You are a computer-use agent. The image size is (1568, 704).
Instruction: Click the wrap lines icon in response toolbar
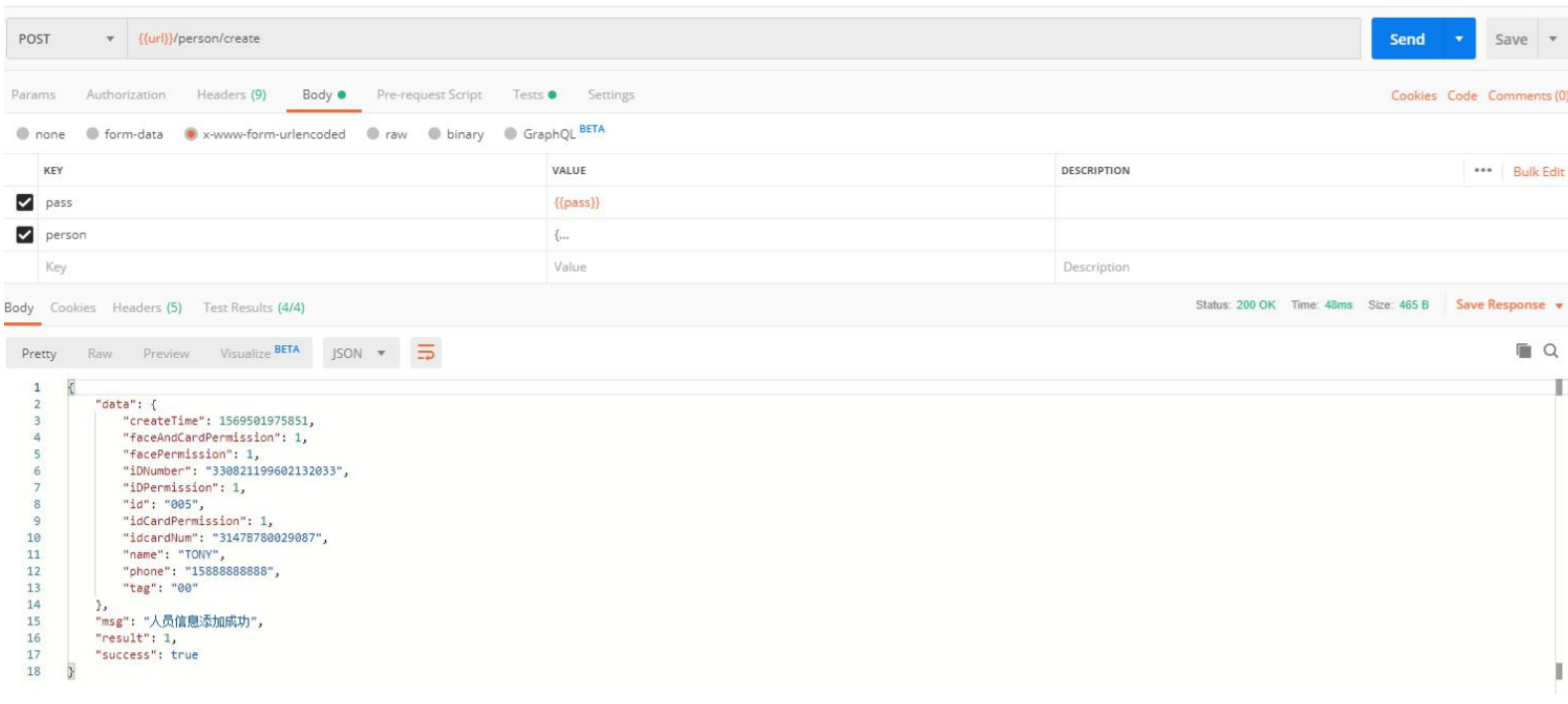pyautogui.click(x=425, y=353)
